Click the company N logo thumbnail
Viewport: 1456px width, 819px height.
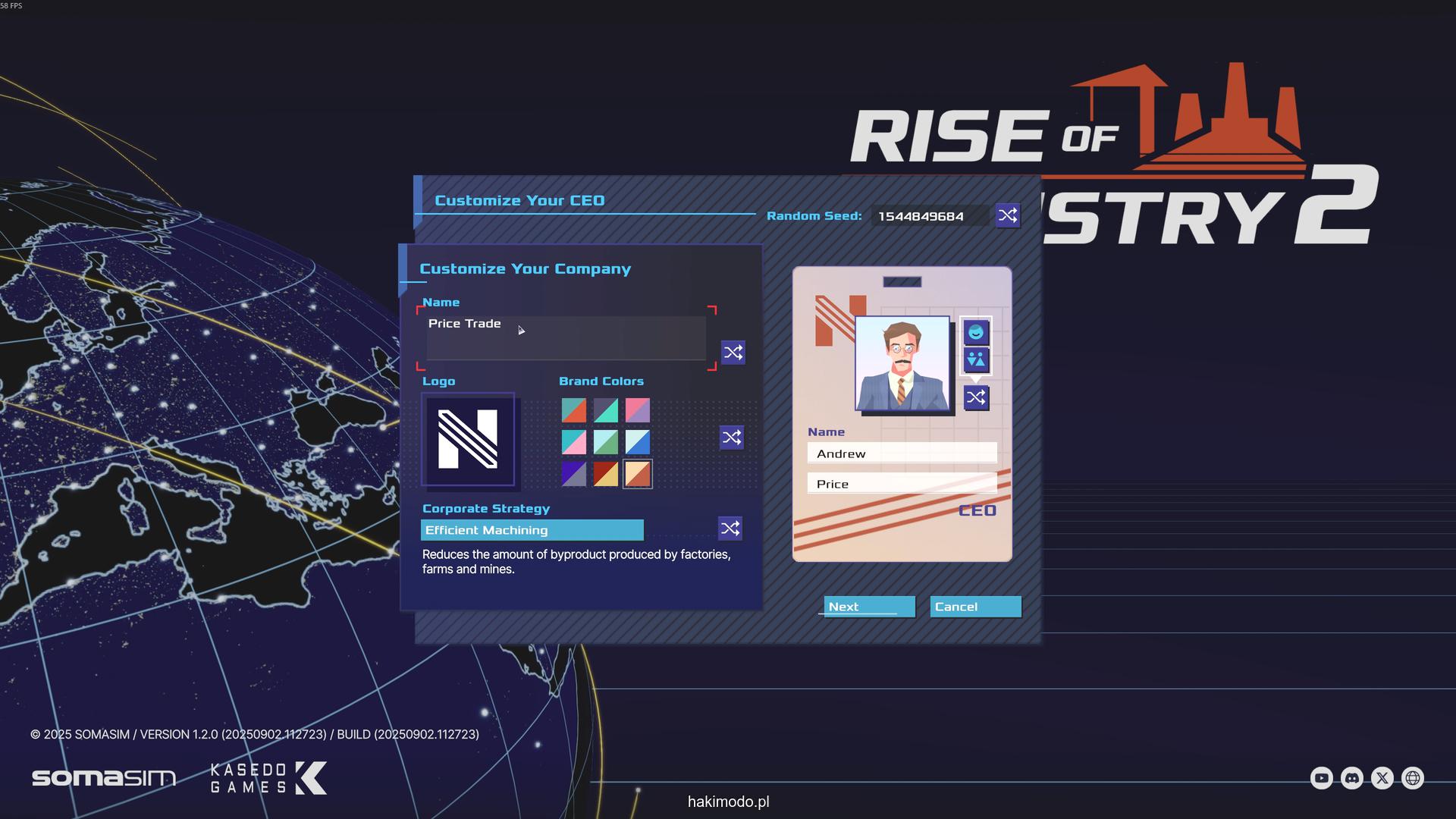[468, 439]
